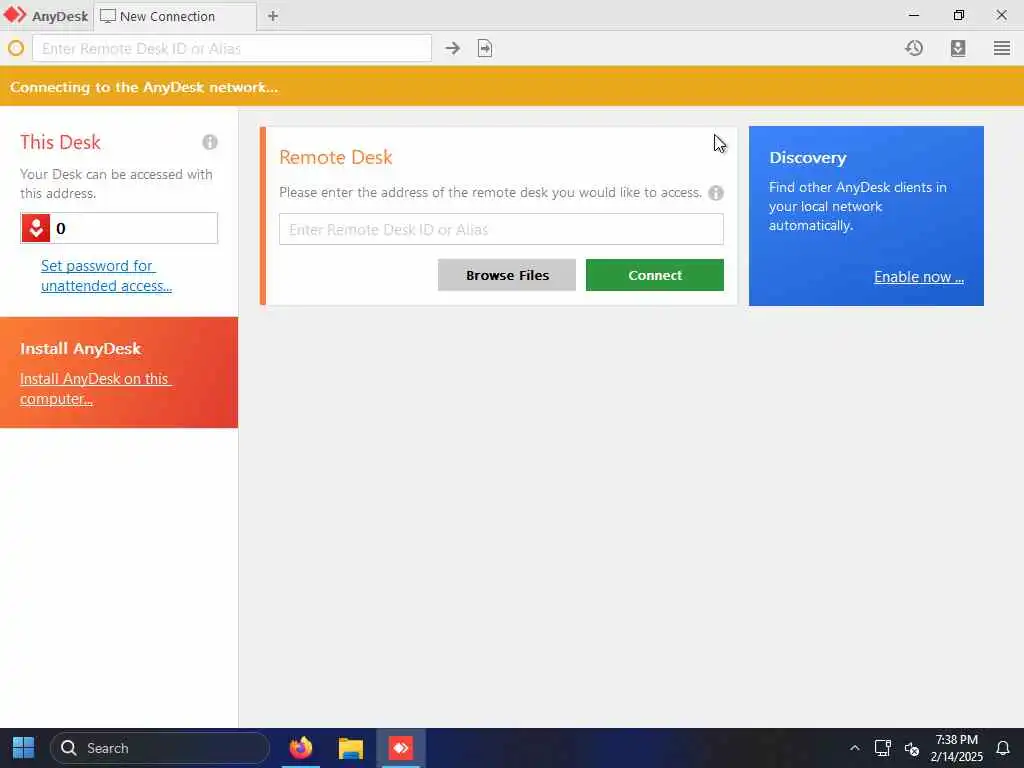Open the hamburger main menu
Viewport: 1024px width, 768px height.
point(1002,48)
